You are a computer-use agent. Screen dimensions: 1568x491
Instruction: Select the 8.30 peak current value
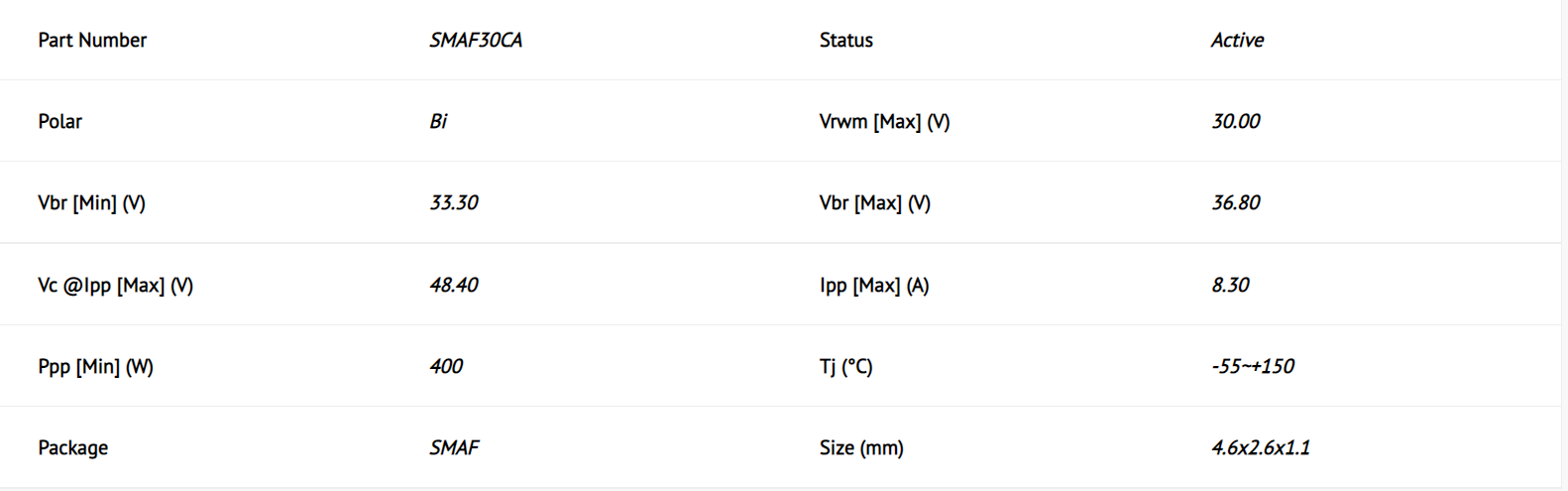pos(1230,285)
